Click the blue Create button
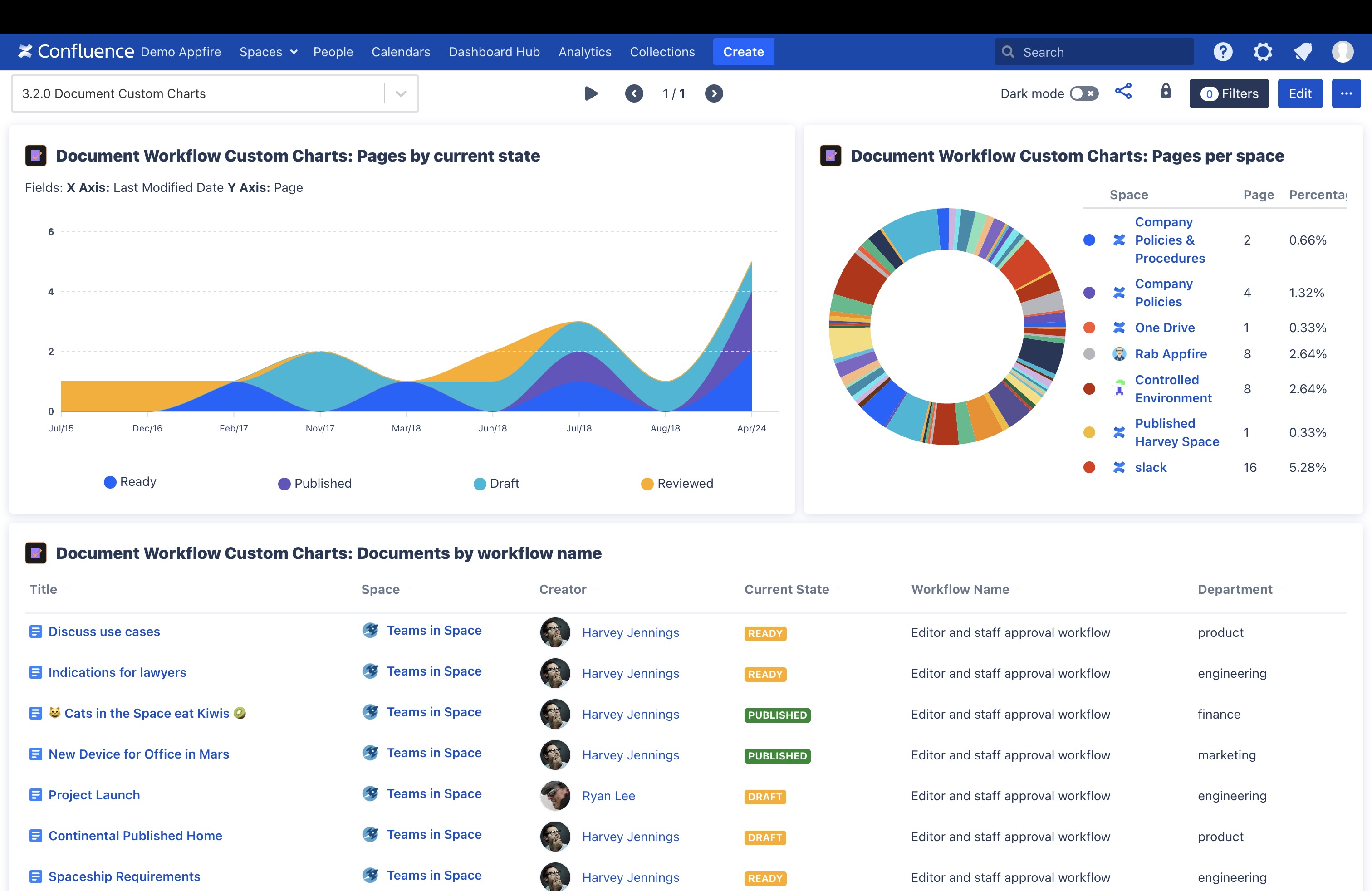This screenshot has width=1372, height=891. pyautogui.click(x=743, y=52)
